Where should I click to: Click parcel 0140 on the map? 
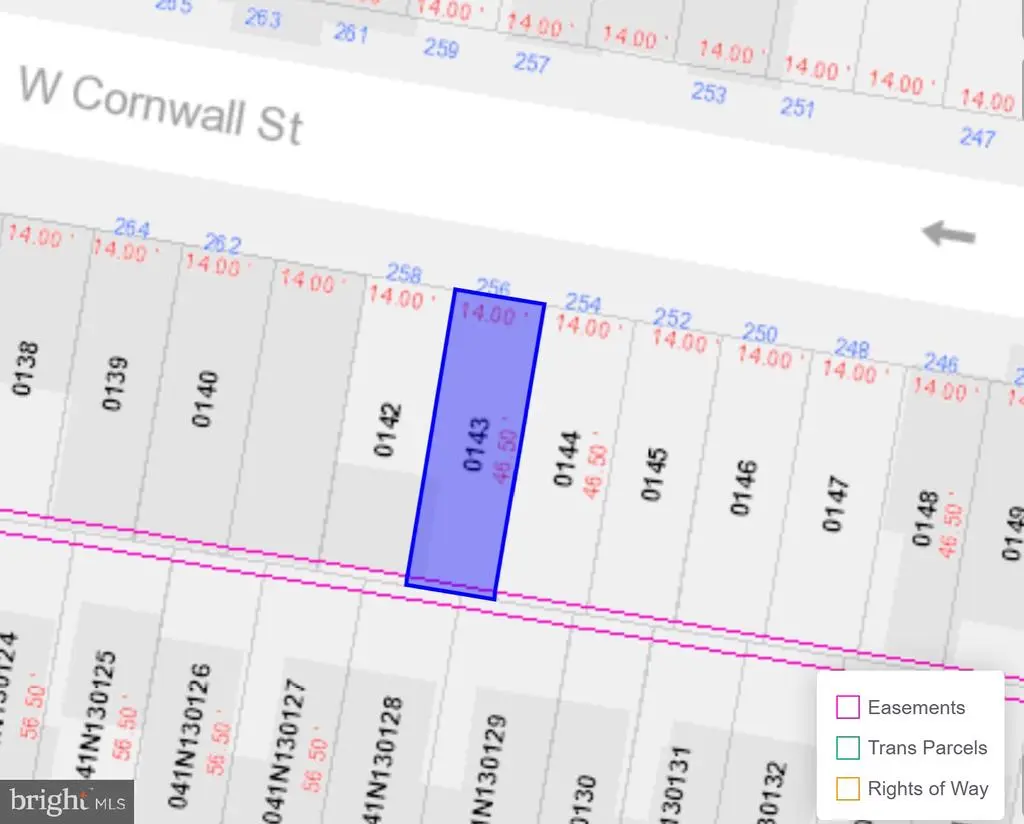click(x=206, y=398)
